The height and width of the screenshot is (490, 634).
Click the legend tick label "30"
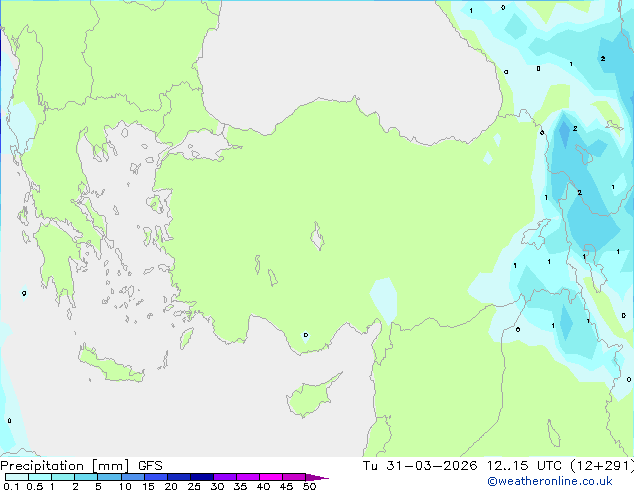tap(217, 486)
